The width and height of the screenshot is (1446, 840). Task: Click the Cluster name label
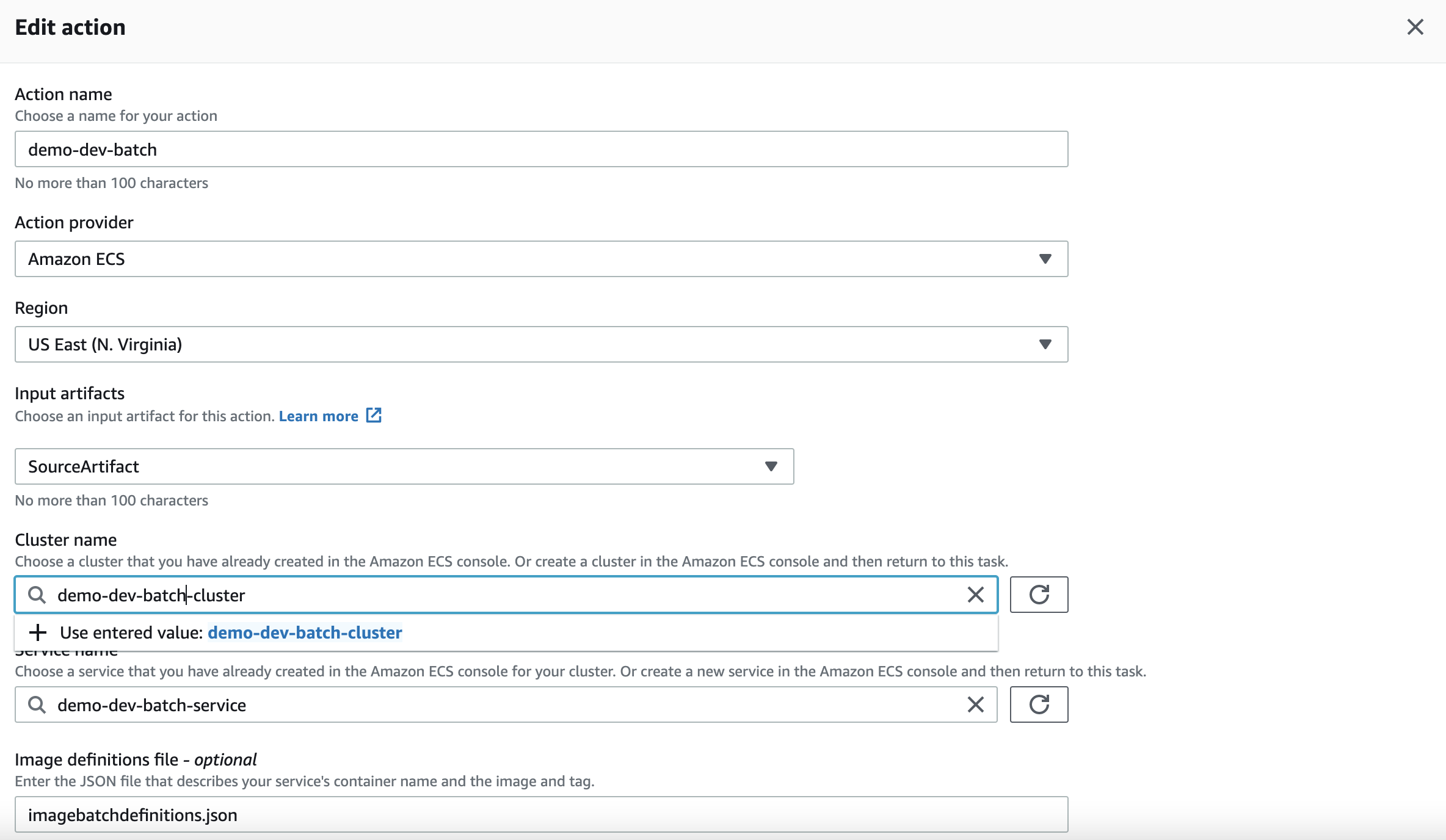point(66,540)
